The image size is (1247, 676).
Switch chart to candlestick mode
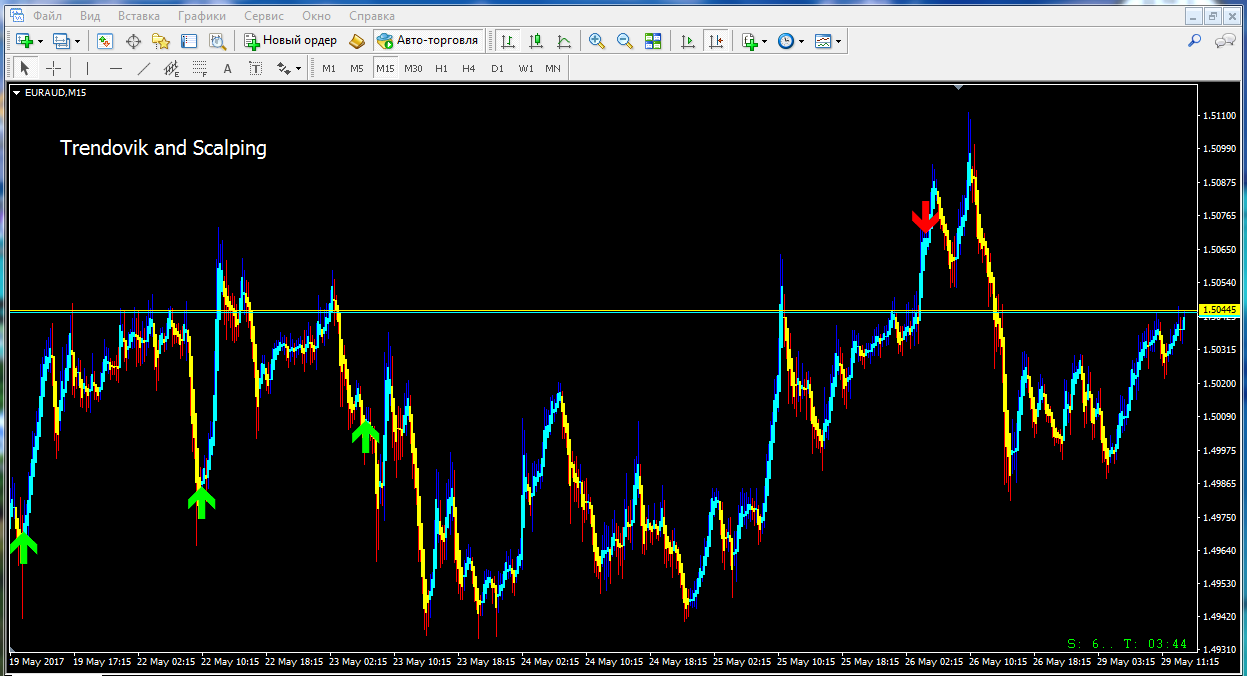point(536,41)
